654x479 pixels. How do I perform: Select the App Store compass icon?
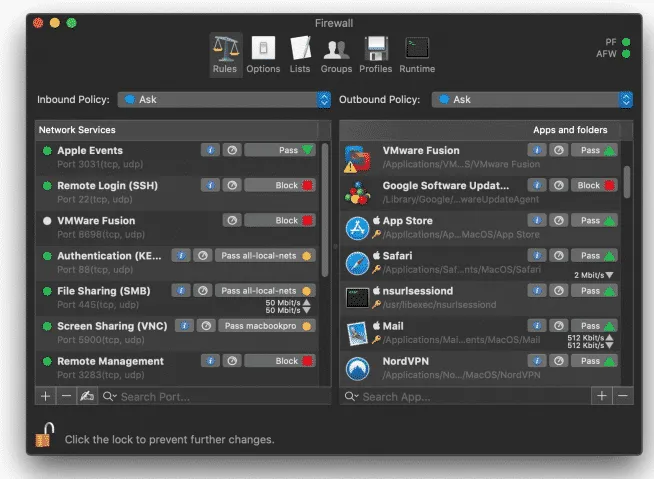357,228
